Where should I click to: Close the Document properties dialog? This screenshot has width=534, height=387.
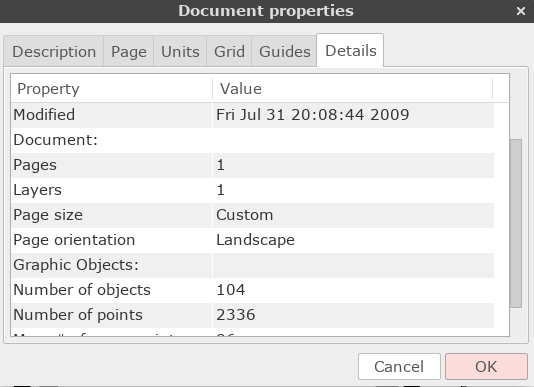[x=521, y=11]
